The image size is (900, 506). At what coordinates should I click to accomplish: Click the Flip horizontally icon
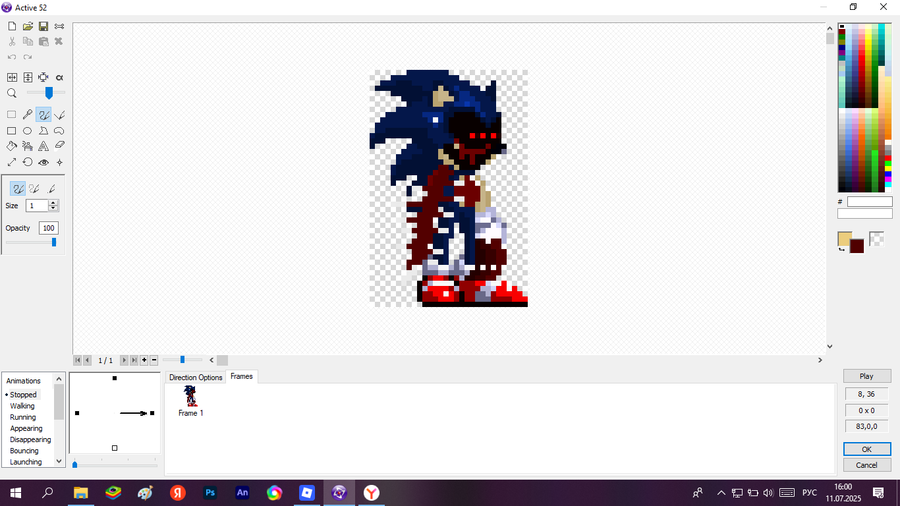11,77
